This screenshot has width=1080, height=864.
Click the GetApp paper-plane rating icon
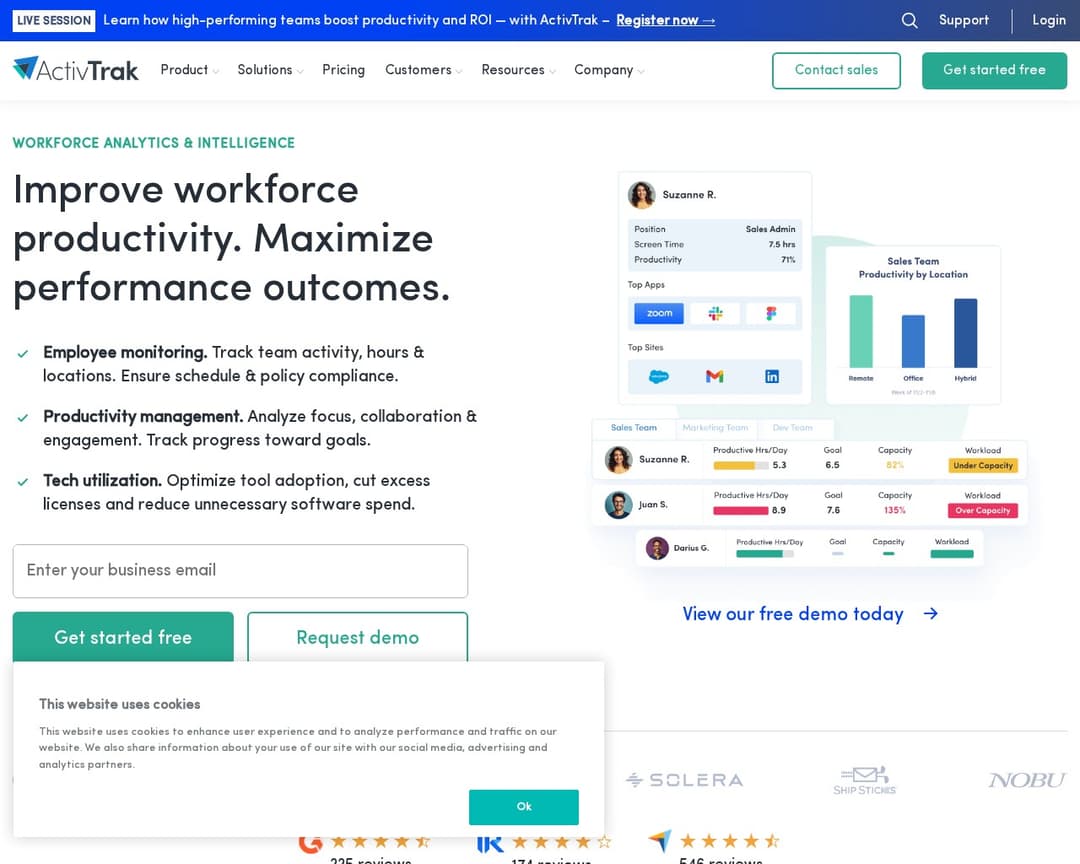[660, 842]
